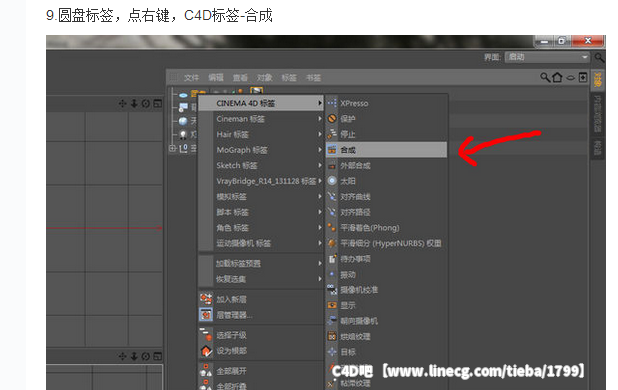Select the 停止 stop tag
The width and height of the screenshot is (618, 390).
(386, 134)
